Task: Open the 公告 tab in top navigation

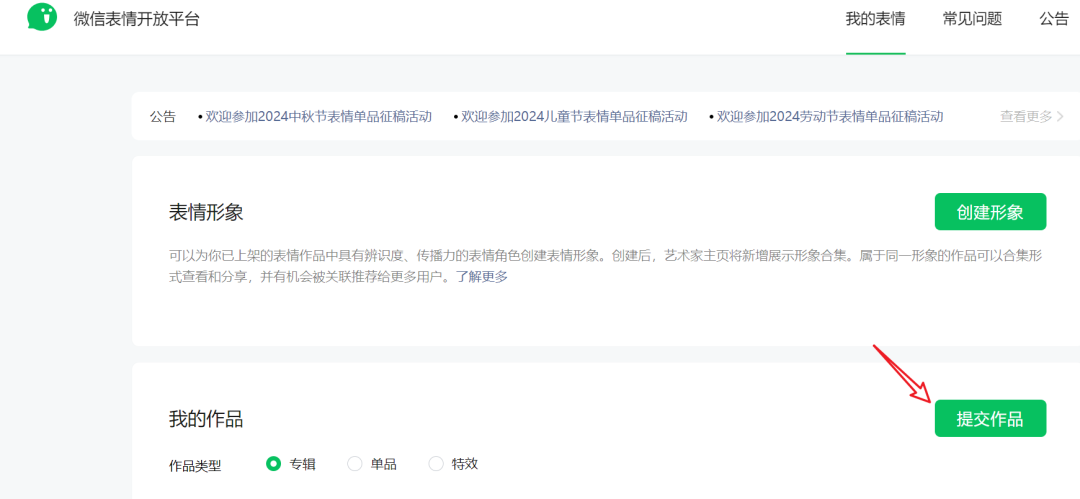Action: 1054,19
